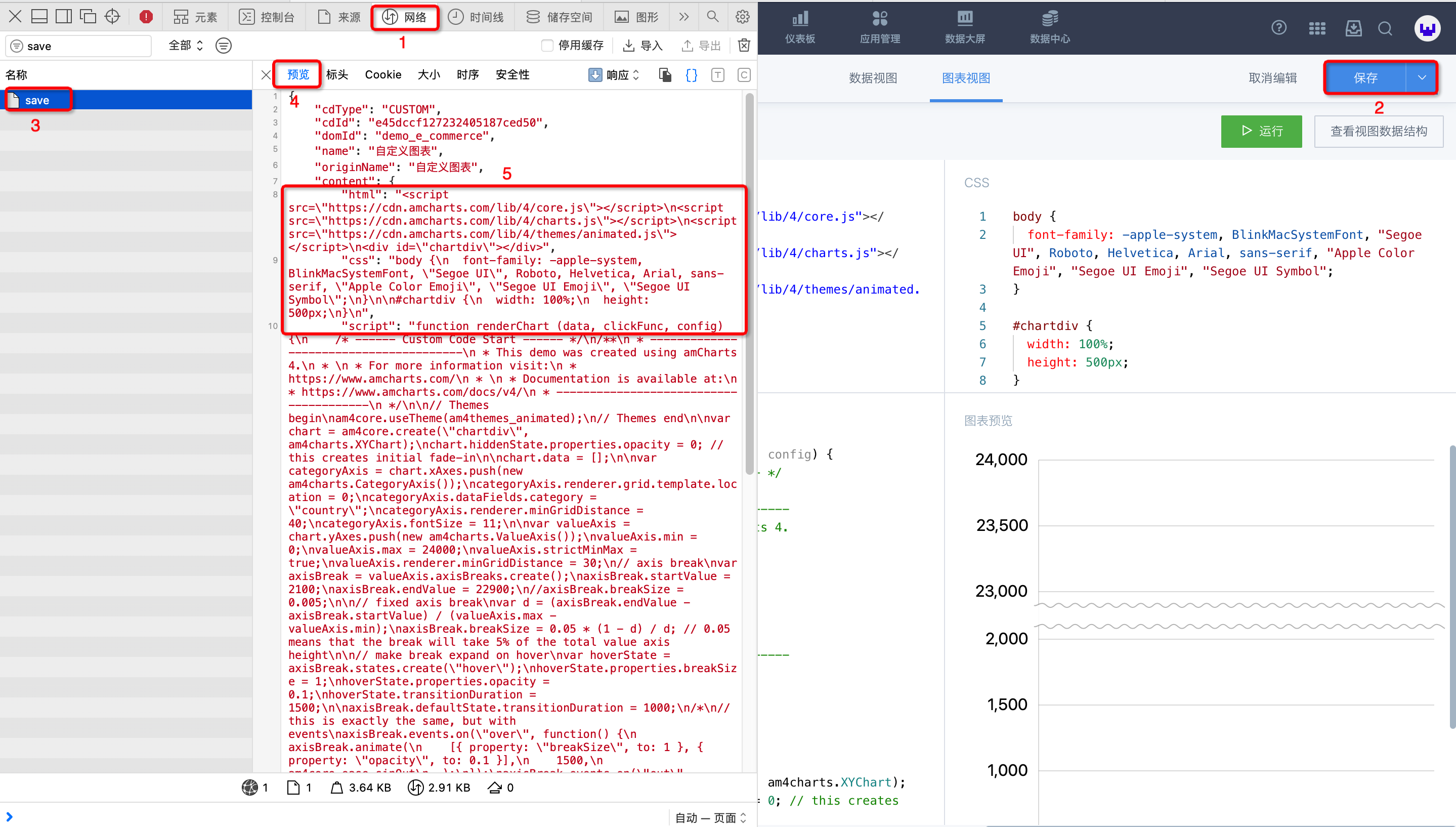This screenshot has width=1456, height=827.
Task: Click the preview pane vertical scrollbar
Action: pos(749,284)
